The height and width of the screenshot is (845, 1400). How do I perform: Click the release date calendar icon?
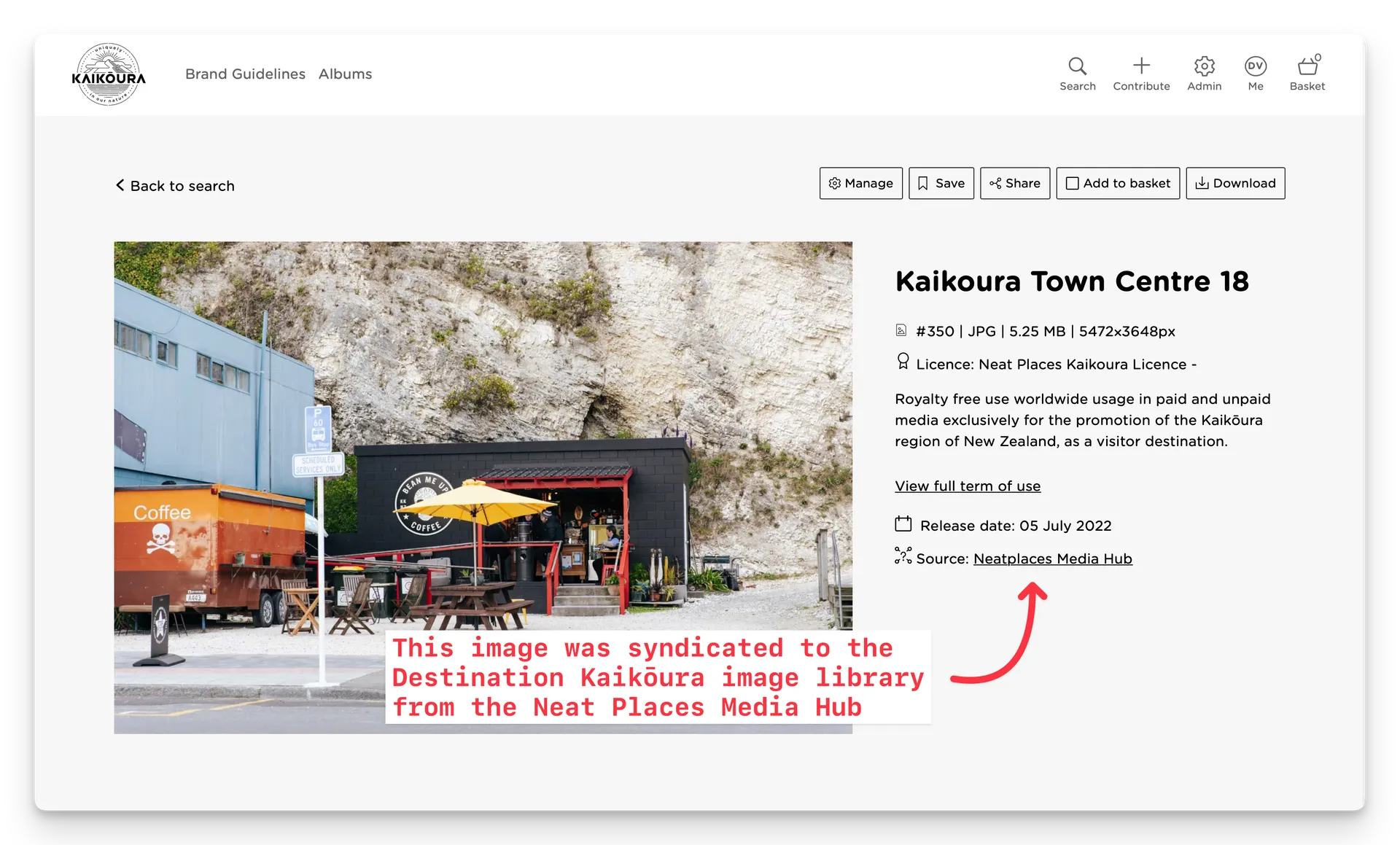(903, 524)
